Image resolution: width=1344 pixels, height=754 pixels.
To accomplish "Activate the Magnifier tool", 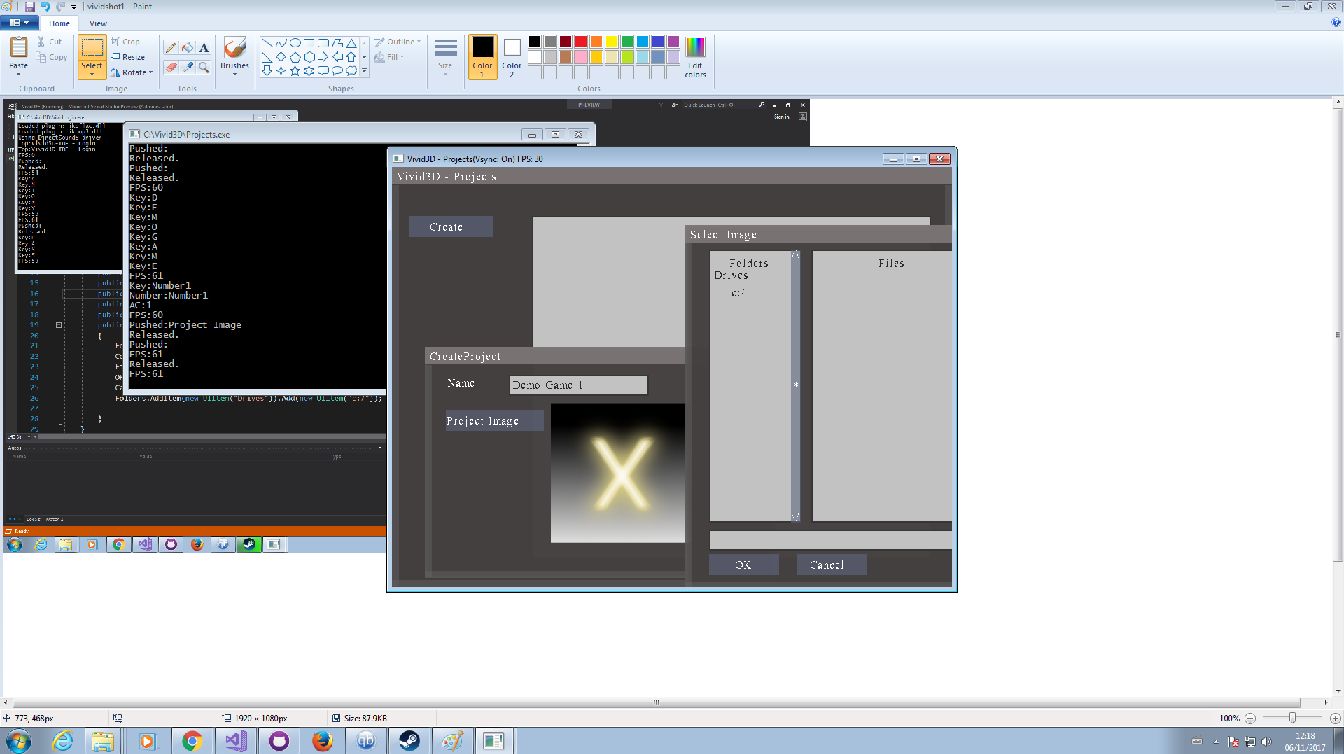I will (204, 67).
